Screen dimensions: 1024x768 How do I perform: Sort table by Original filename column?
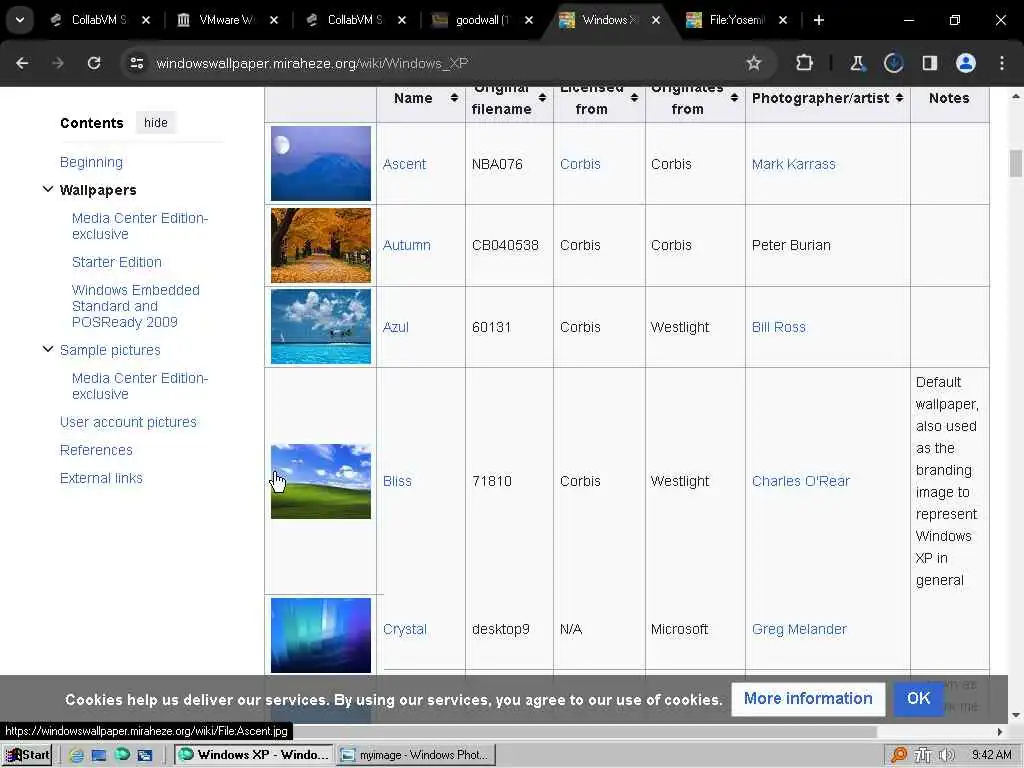pos(542,98)
